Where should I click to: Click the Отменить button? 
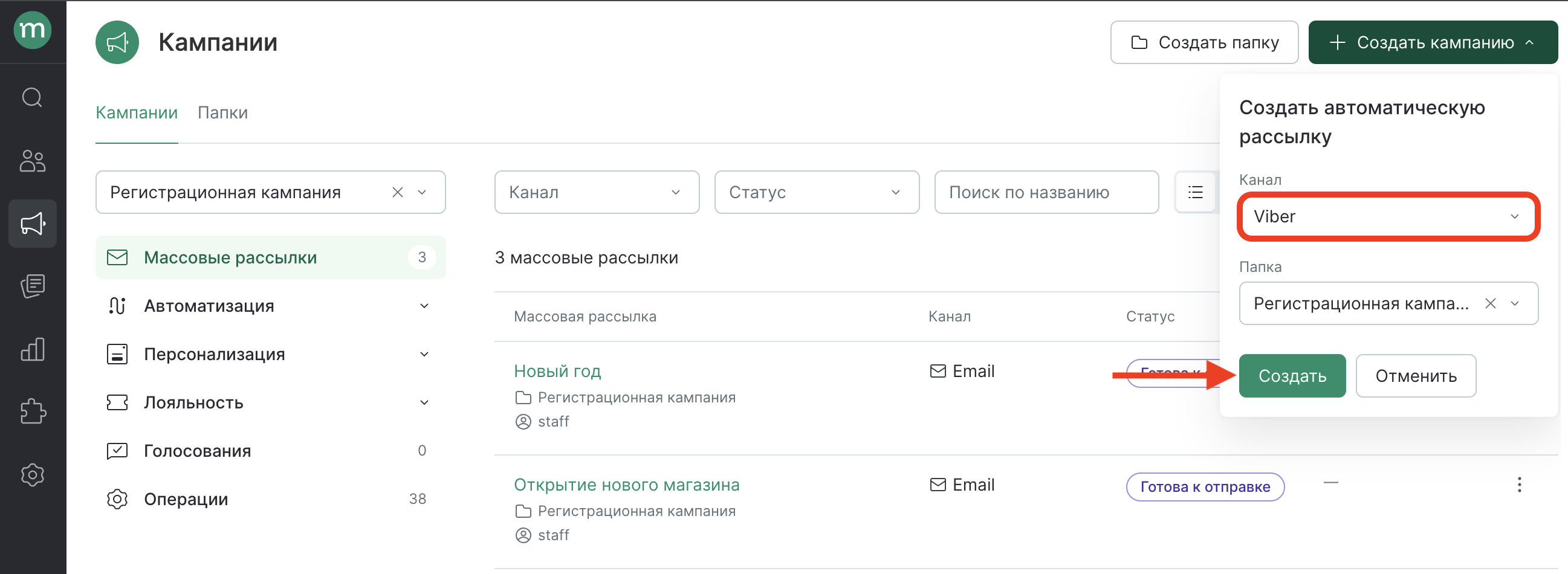point(1415,376)
